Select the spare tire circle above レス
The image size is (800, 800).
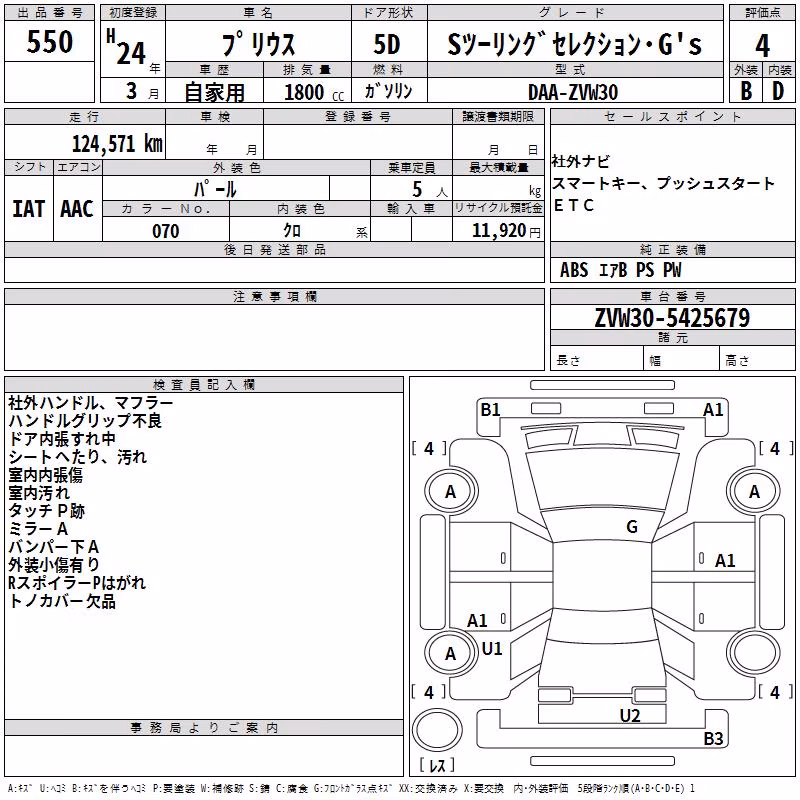[x=437, y=730]
